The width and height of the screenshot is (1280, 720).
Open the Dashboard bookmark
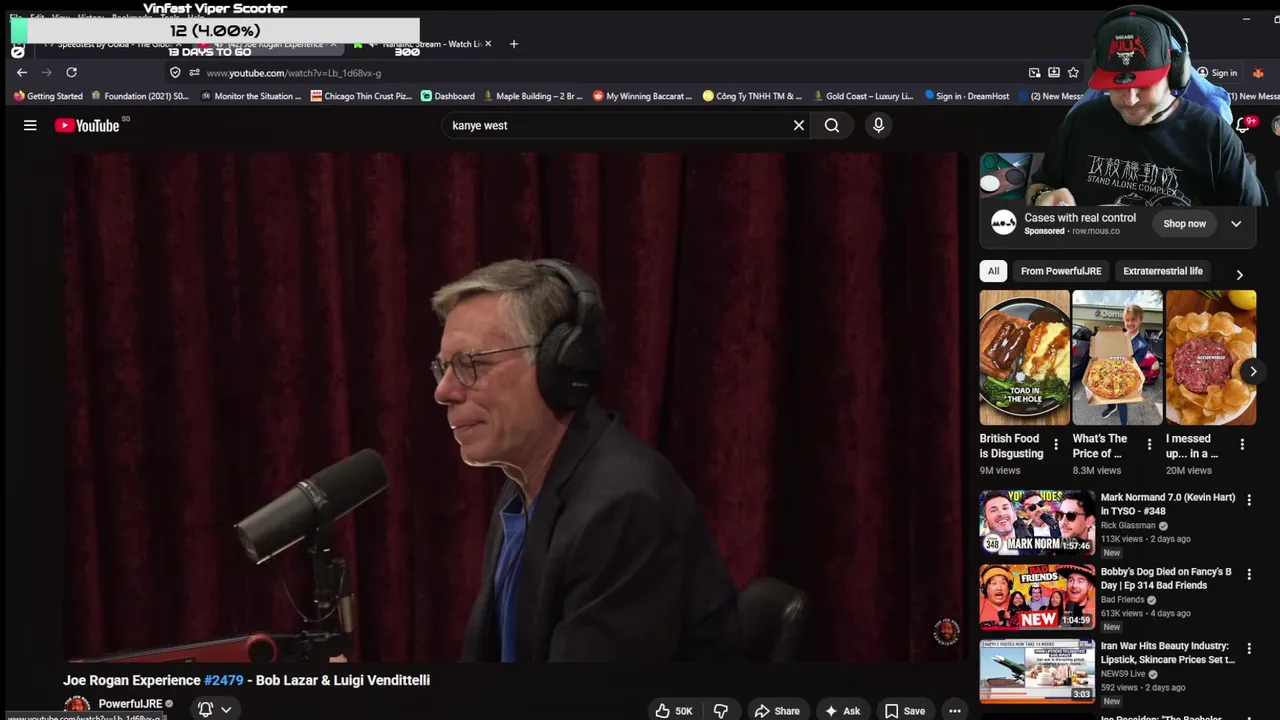(447, 96)
